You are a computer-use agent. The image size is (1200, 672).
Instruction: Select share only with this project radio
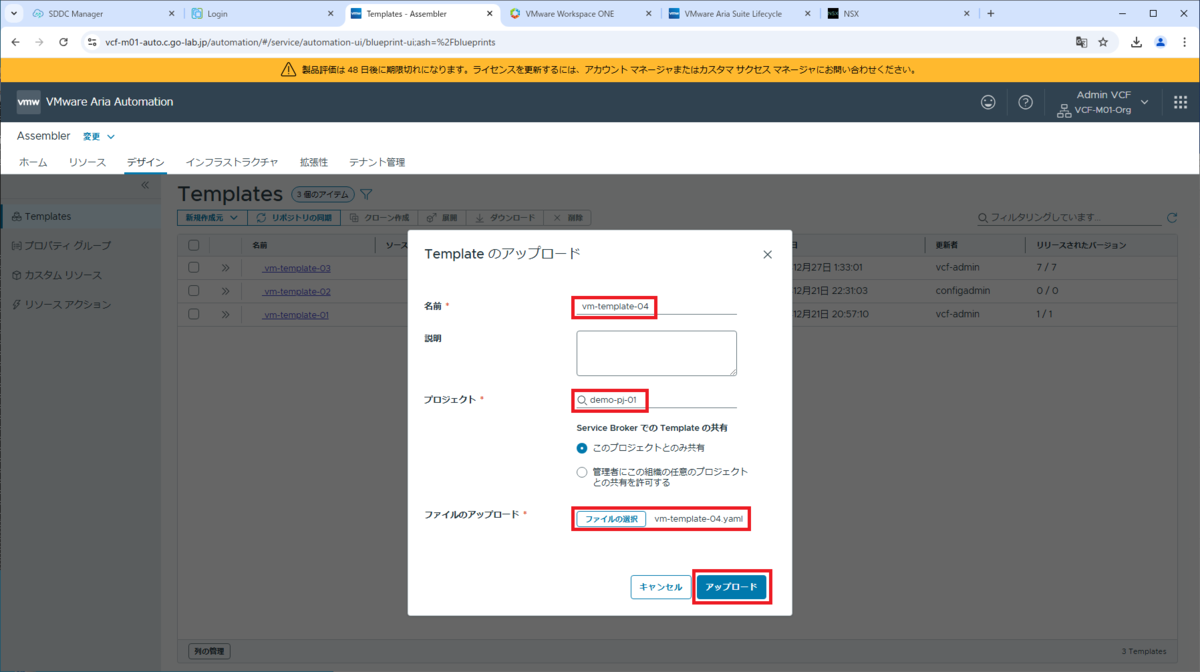582,447
